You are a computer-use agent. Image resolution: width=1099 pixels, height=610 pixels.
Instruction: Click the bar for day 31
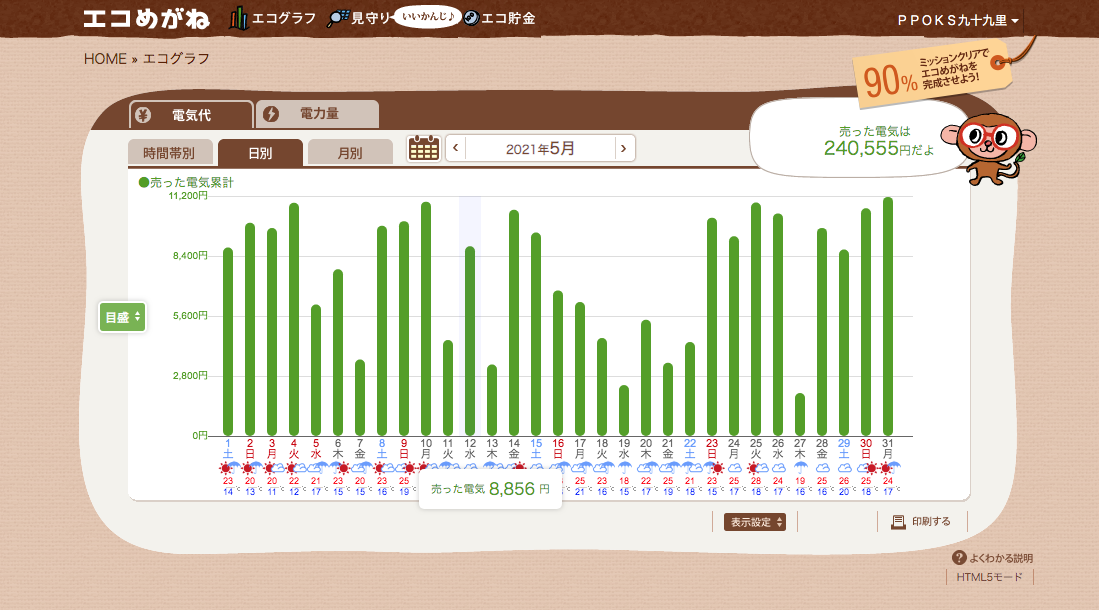[888, 316]
